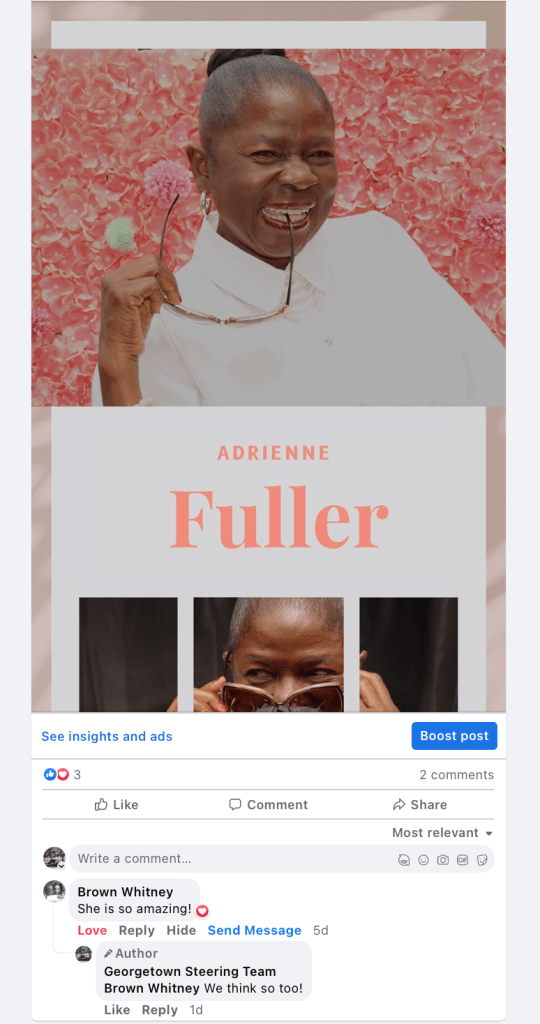This screenshot has width=540, height=1024.
Task: Click the avatar sticker icon in comment box
Action: coord(404,859)
